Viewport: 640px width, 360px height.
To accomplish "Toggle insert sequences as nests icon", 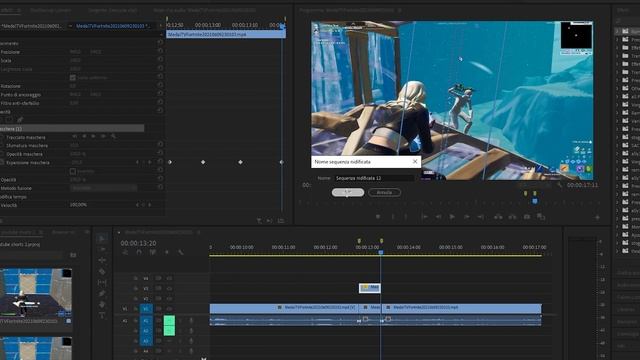I will coord(125,253).
